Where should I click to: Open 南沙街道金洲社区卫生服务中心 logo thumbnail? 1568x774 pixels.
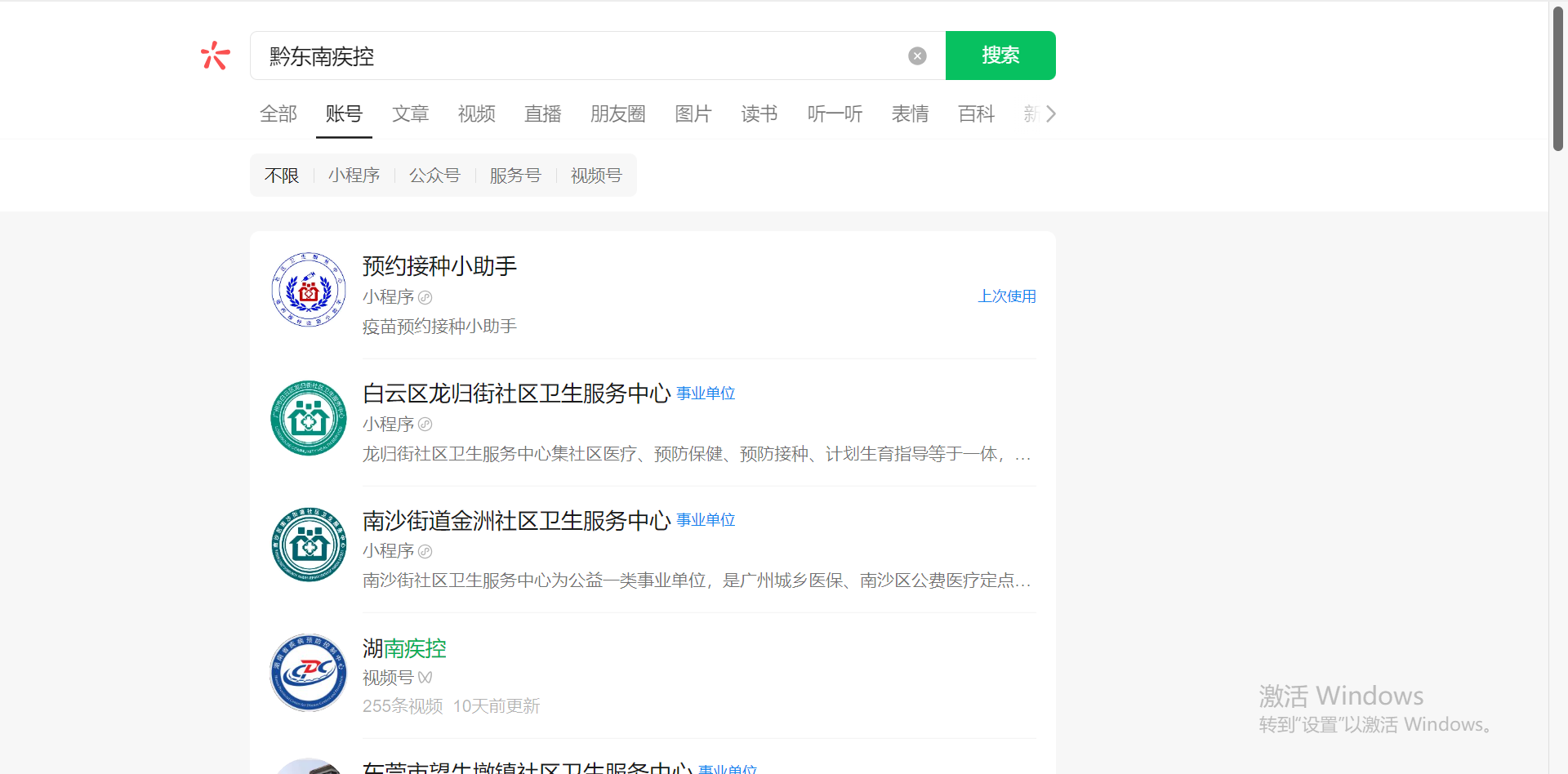pyautogui.click(x=309, y=545)
